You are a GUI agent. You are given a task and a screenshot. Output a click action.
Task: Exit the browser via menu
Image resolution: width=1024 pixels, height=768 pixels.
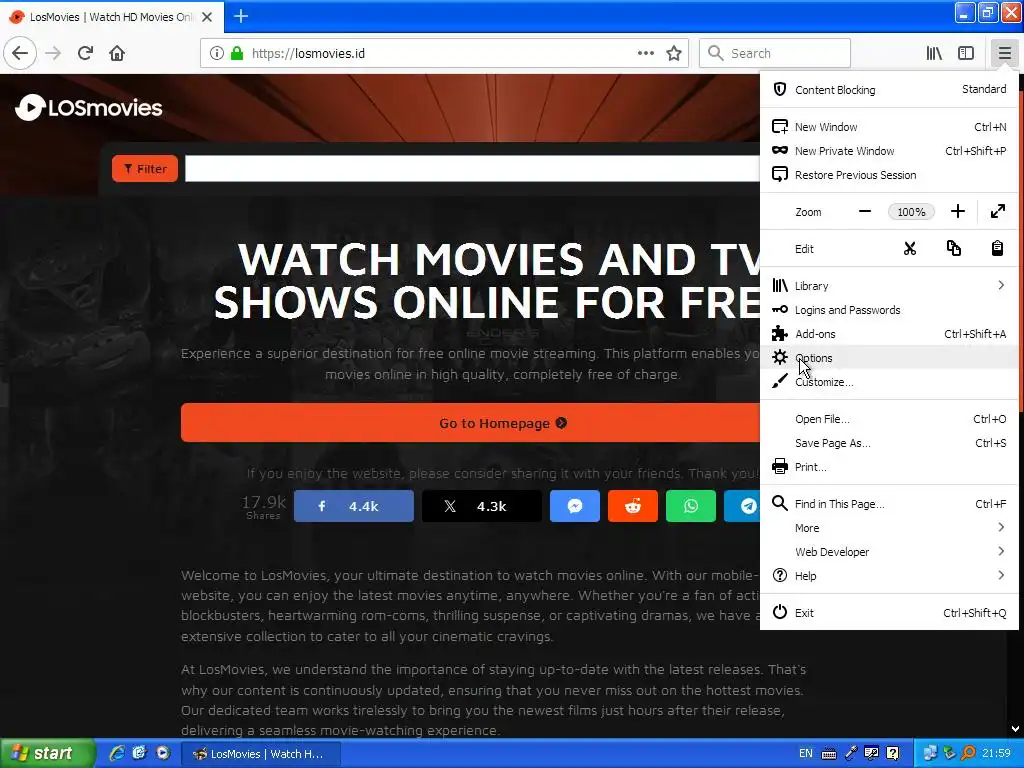(889, 613)
